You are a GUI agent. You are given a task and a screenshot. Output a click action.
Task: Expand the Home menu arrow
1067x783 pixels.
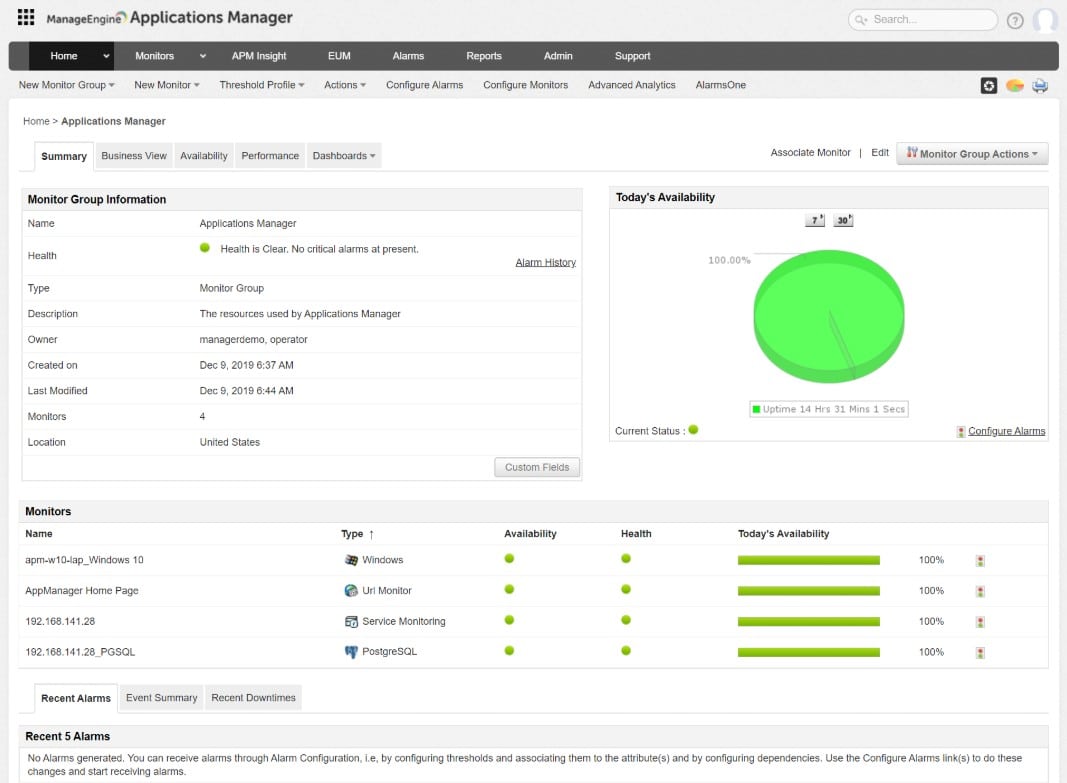tap(106, 56)
